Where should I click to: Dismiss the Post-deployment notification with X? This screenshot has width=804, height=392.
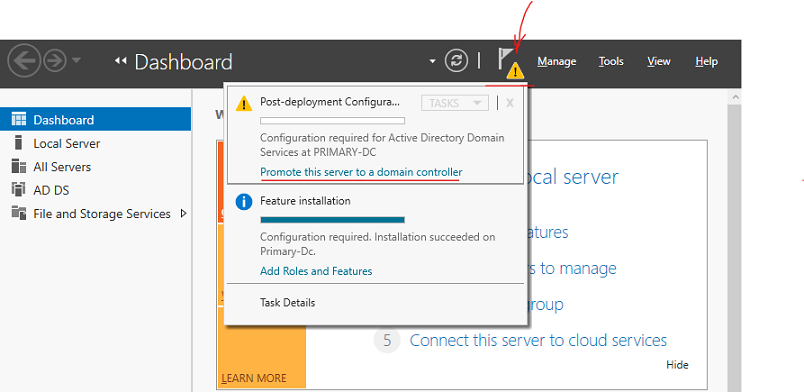510,103
